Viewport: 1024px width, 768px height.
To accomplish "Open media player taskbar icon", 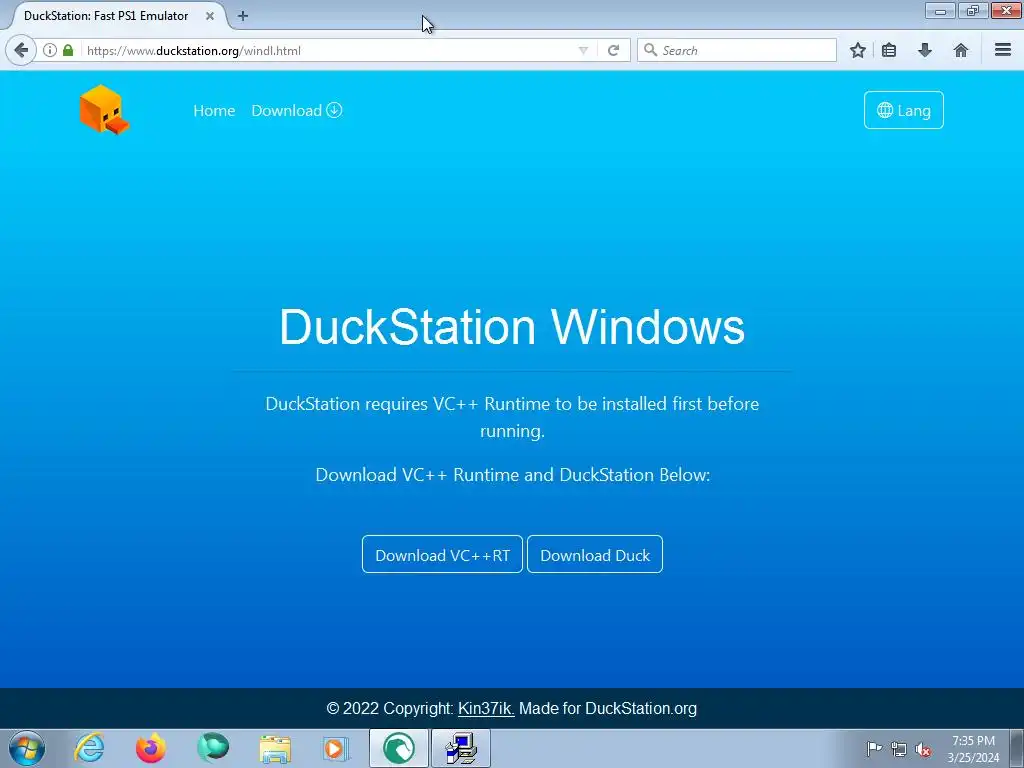I will (x=336, y=748).
